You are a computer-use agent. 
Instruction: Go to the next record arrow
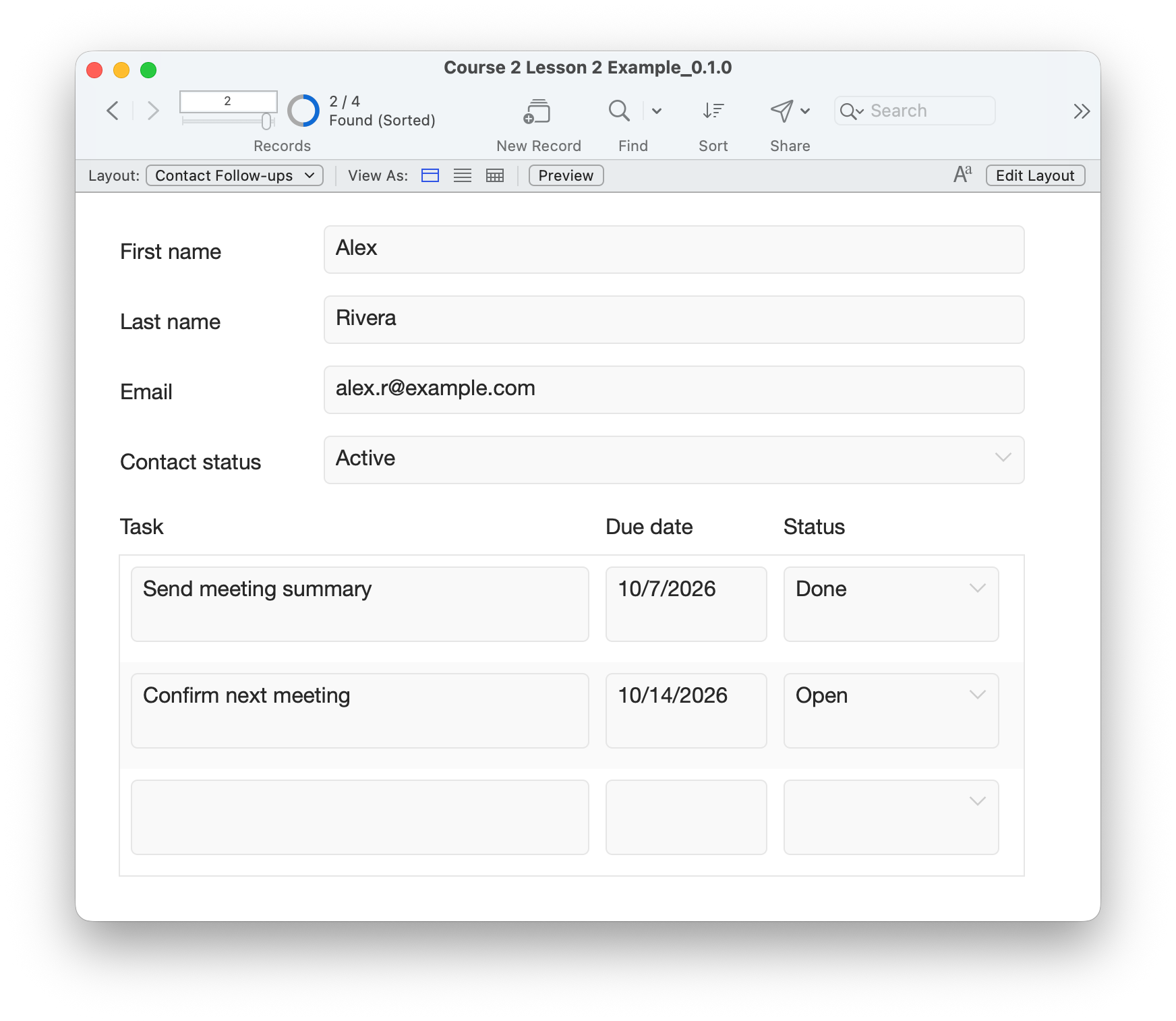(x=153, y=111)
